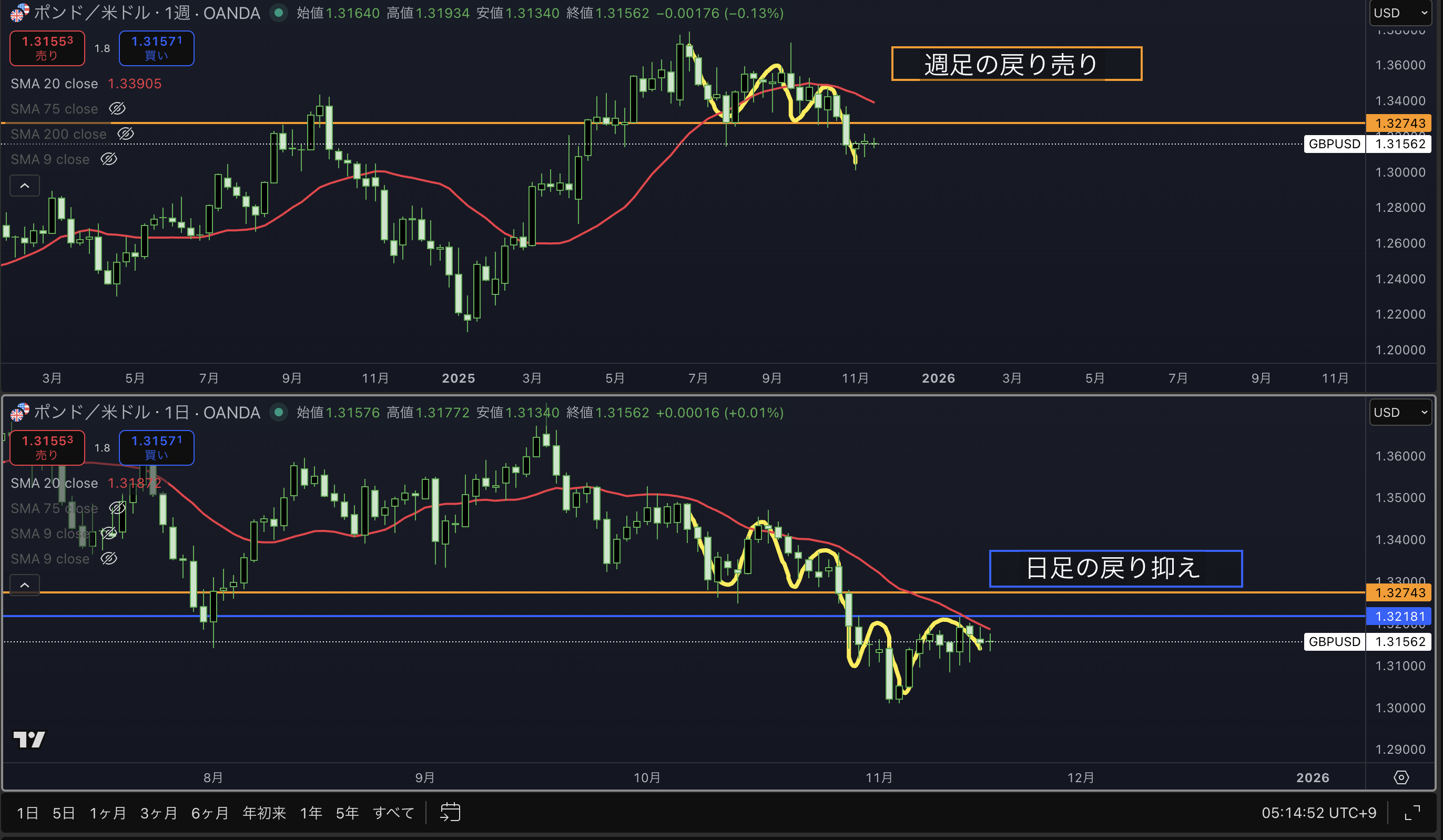Screen dimensions: 1443x840
Task: Open the USD currency dropdown on weekly chart
Action: point(1399,13)
